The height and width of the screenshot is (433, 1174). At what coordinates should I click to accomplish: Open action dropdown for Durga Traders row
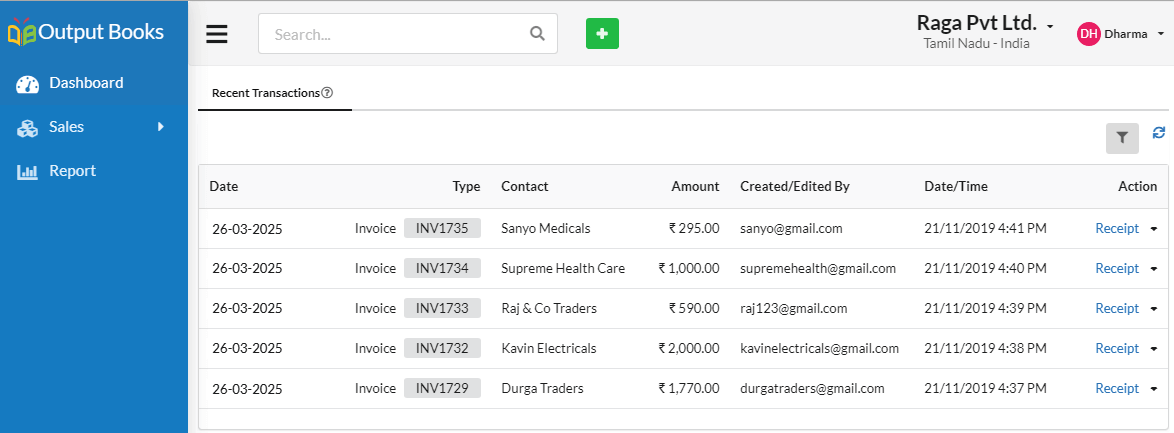coord(1154,389)
